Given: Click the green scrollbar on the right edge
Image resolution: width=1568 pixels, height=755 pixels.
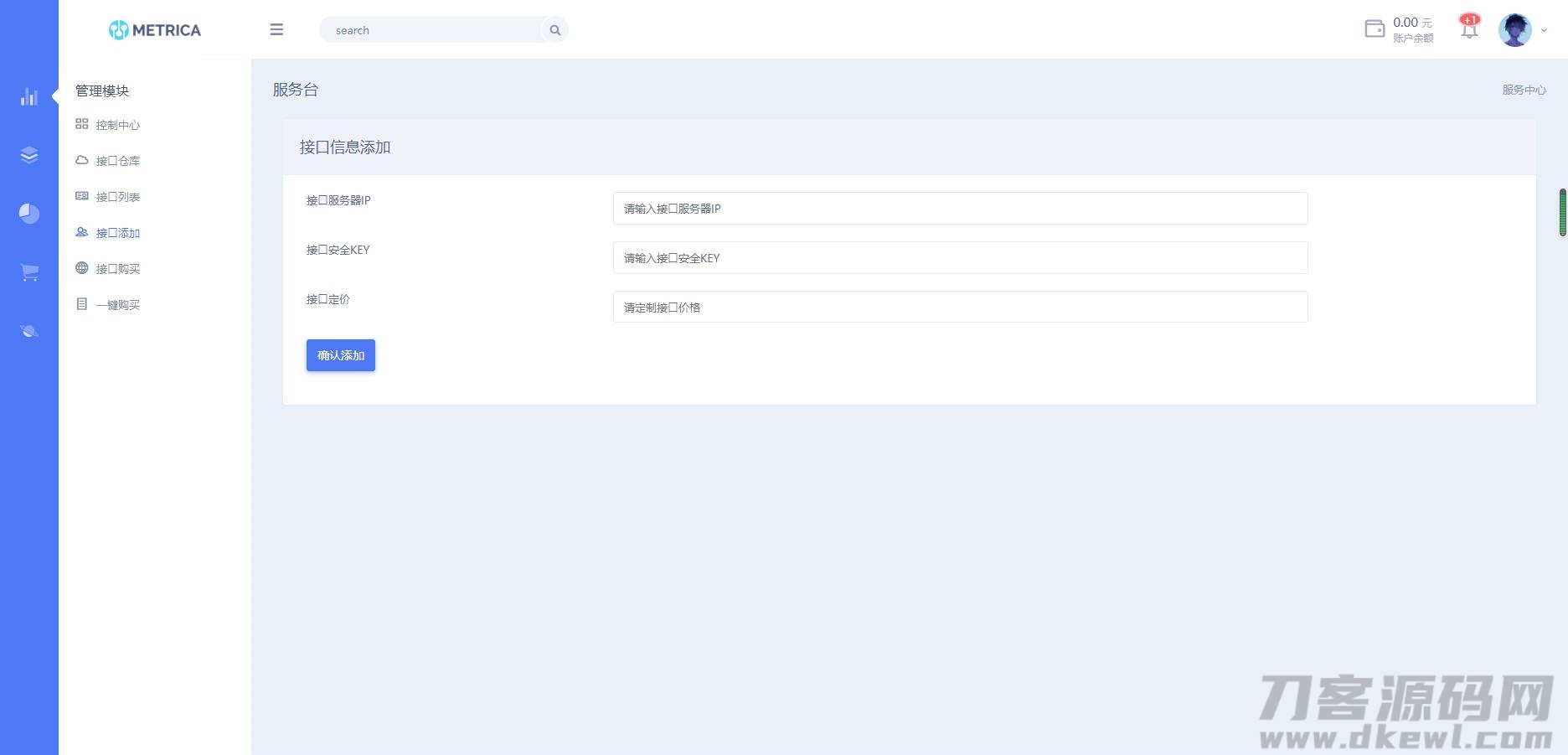Looking at the screenshot, I should (1563, 214).
